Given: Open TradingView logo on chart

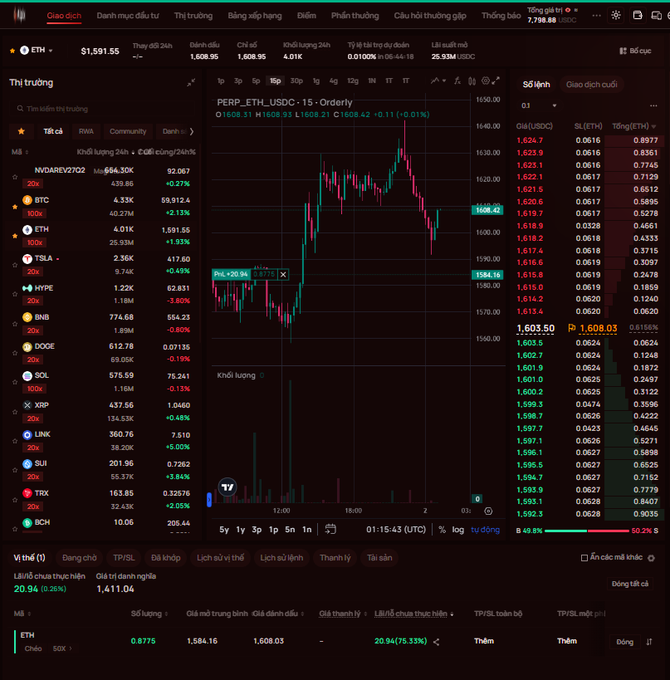Looking at the screenshot, I should (x=227, y=487).
